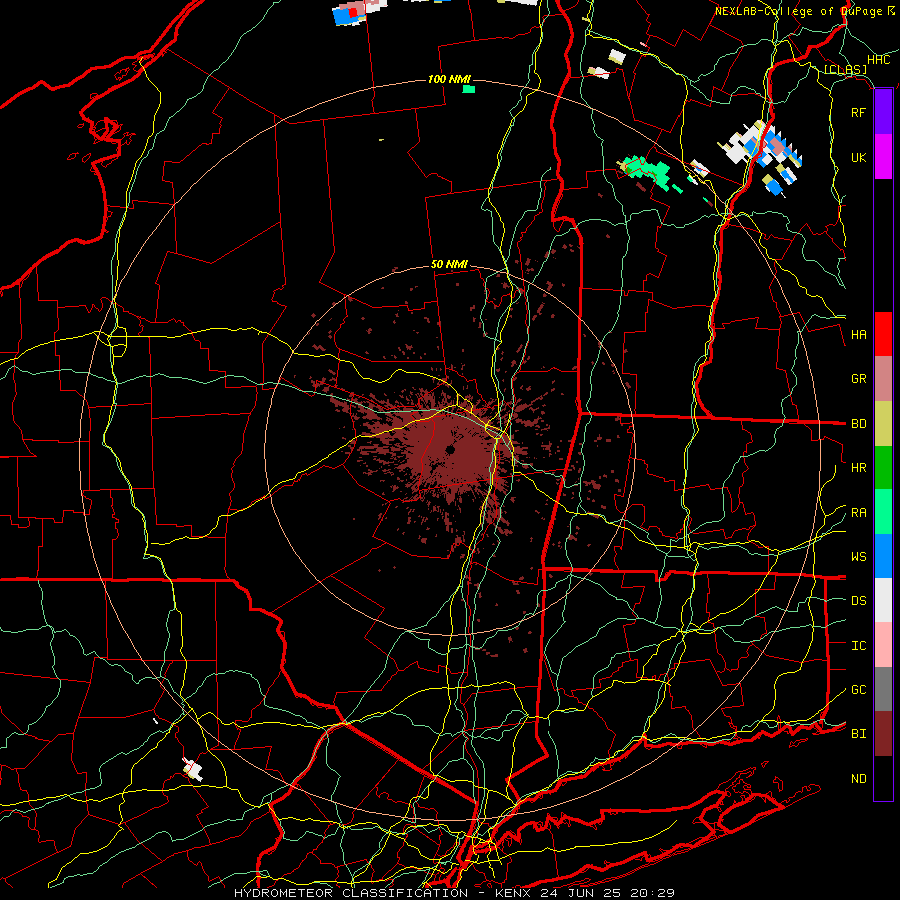Click the GC legend label

858,690
